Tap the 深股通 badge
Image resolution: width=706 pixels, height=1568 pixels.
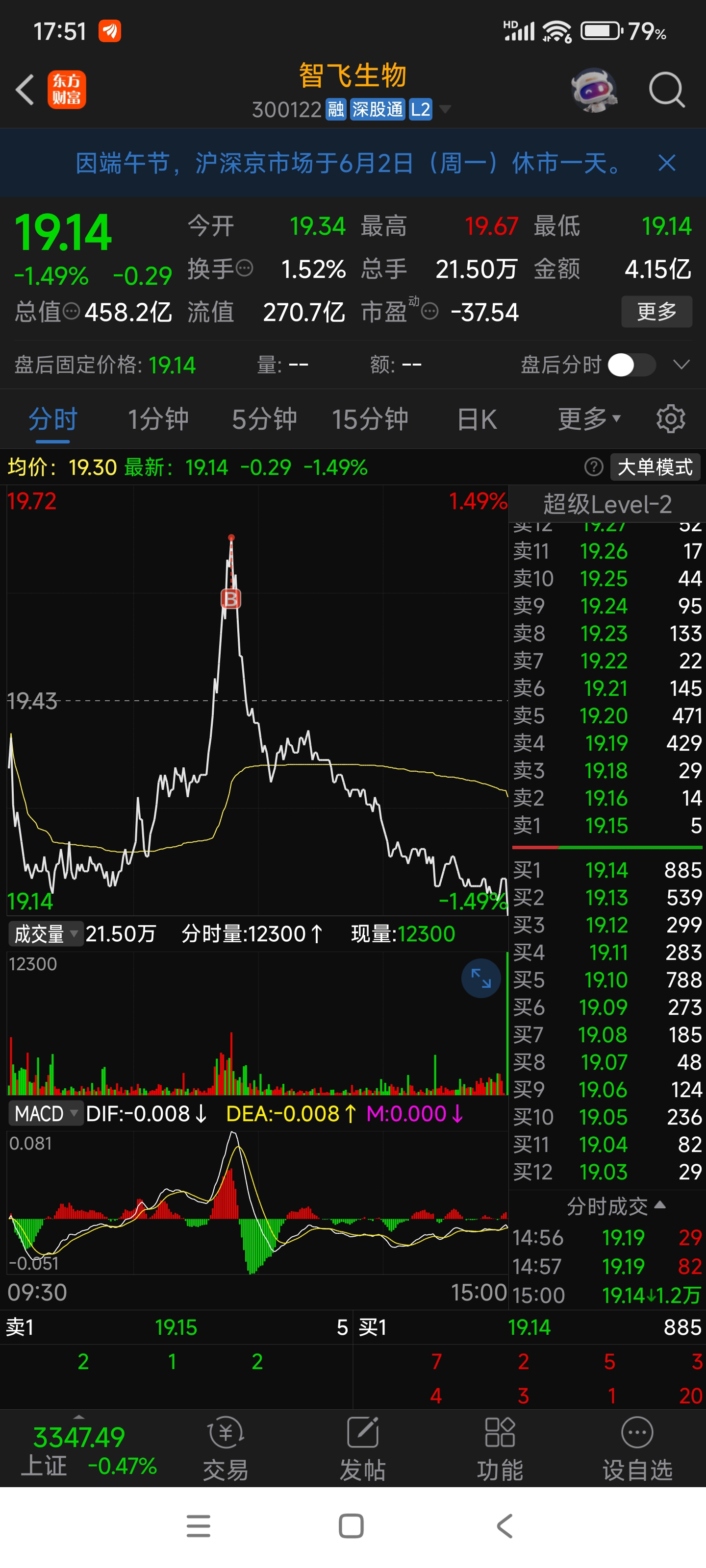(378, 110)
